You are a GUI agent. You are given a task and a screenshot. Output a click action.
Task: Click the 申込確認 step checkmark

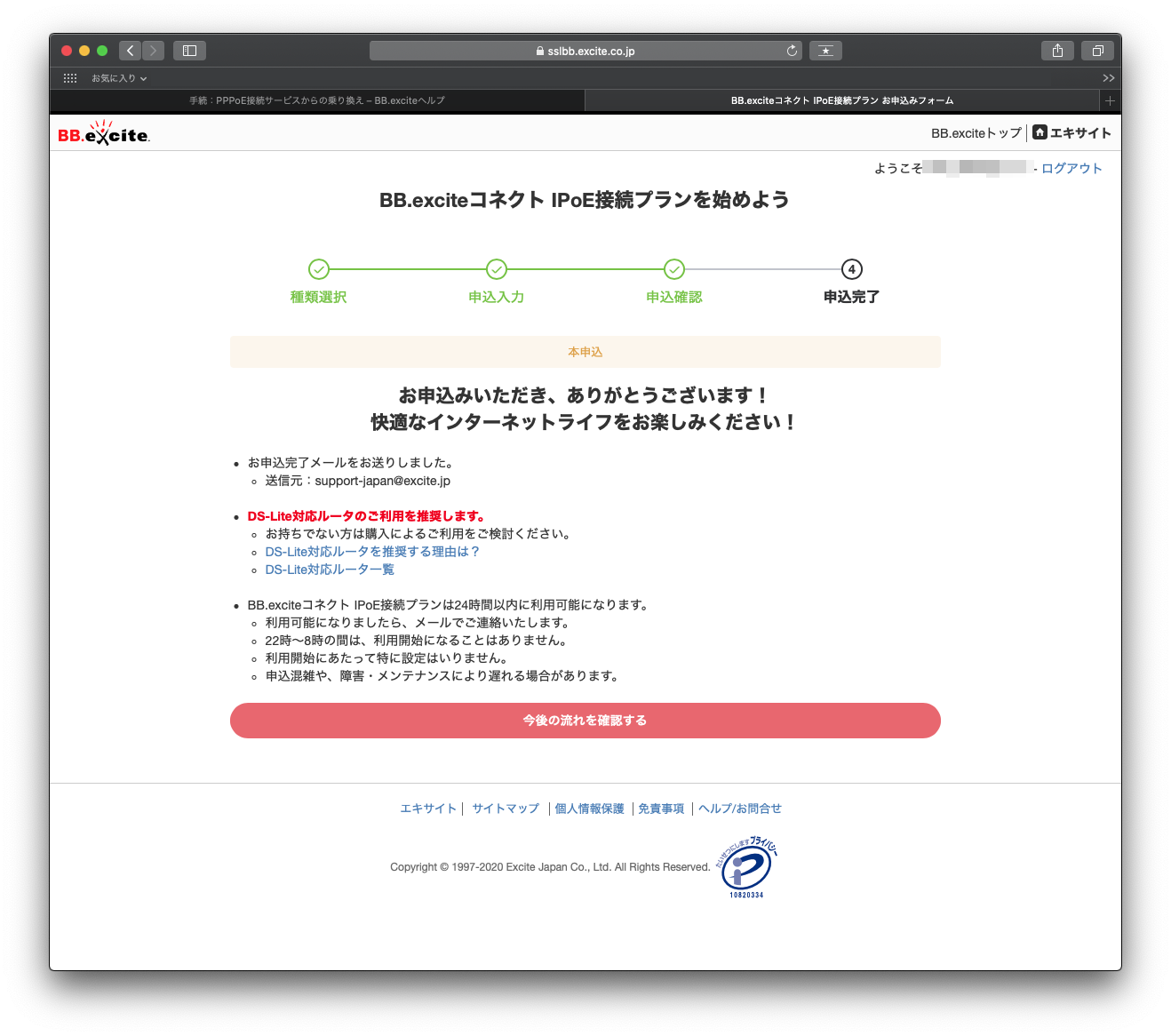(674, 269)
